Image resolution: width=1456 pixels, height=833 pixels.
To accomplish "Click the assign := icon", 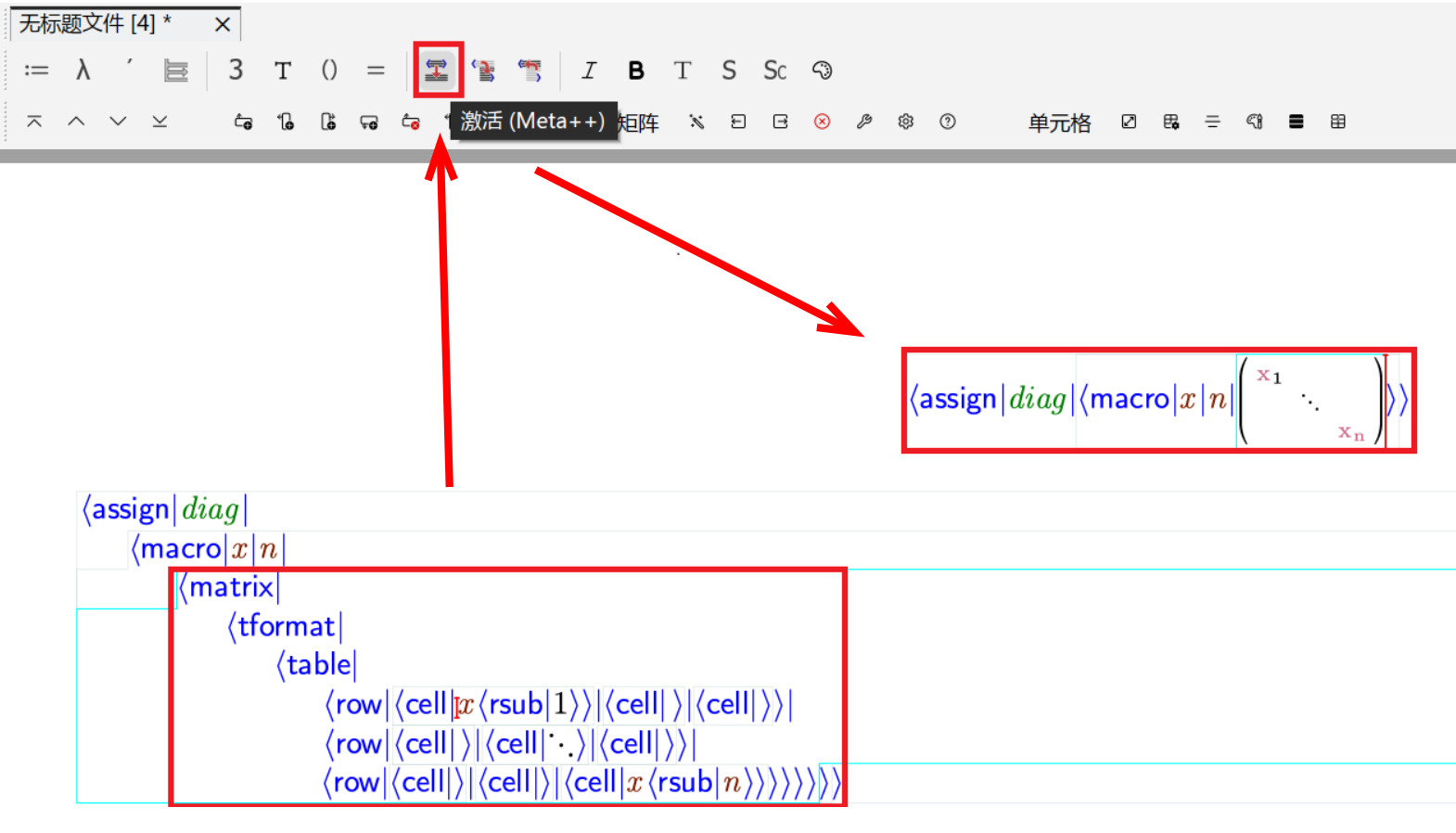I will 36,70.
